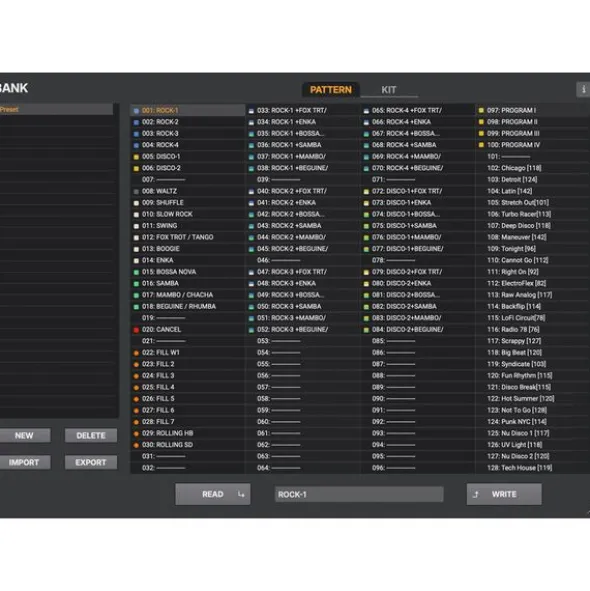
Task: Select pattern 099: PROGRAM III
Action: click(x=533, y=133)
